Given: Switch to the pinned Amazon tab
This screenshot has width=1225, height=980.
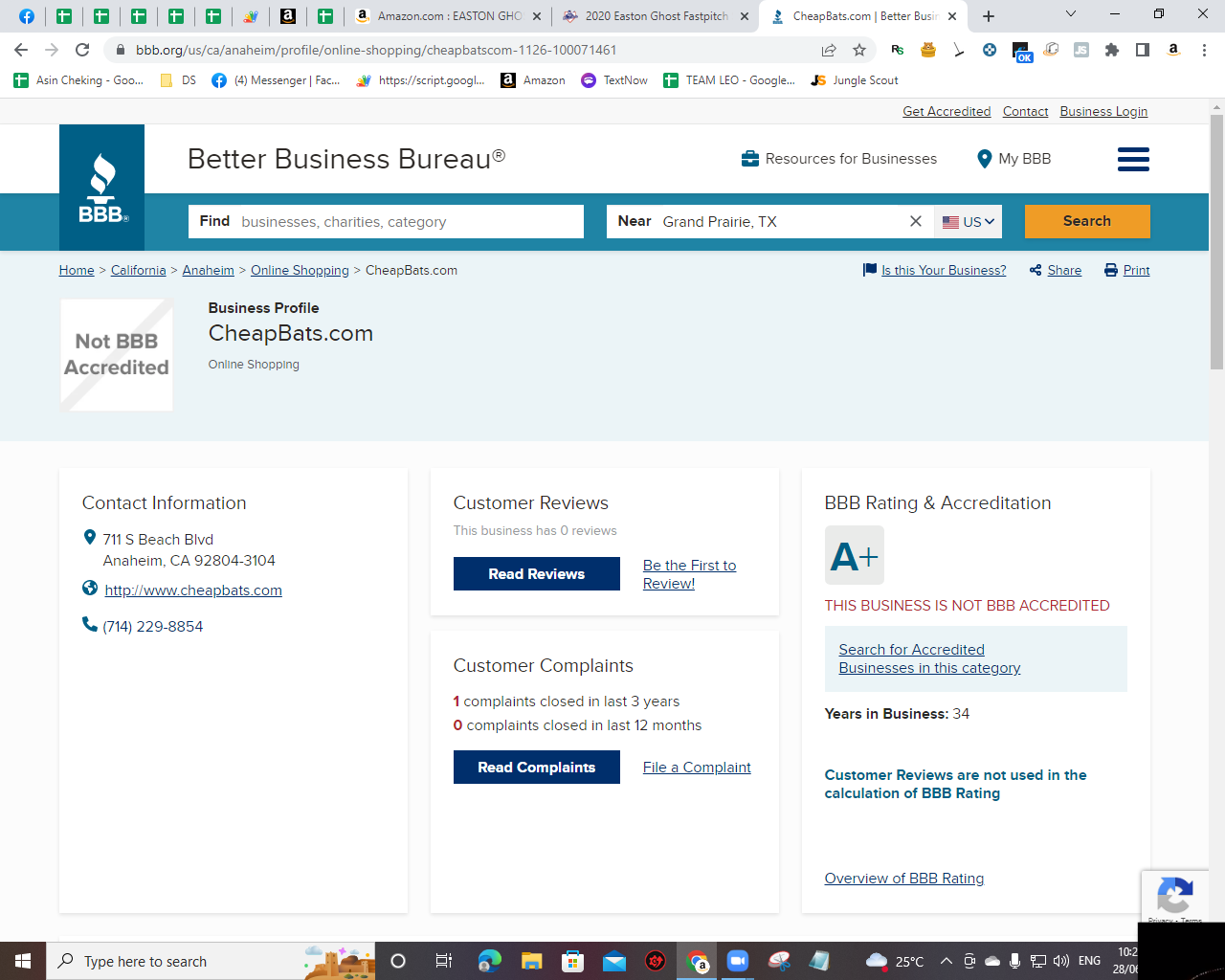Looking at the screenshot, I should click(287, 16).
